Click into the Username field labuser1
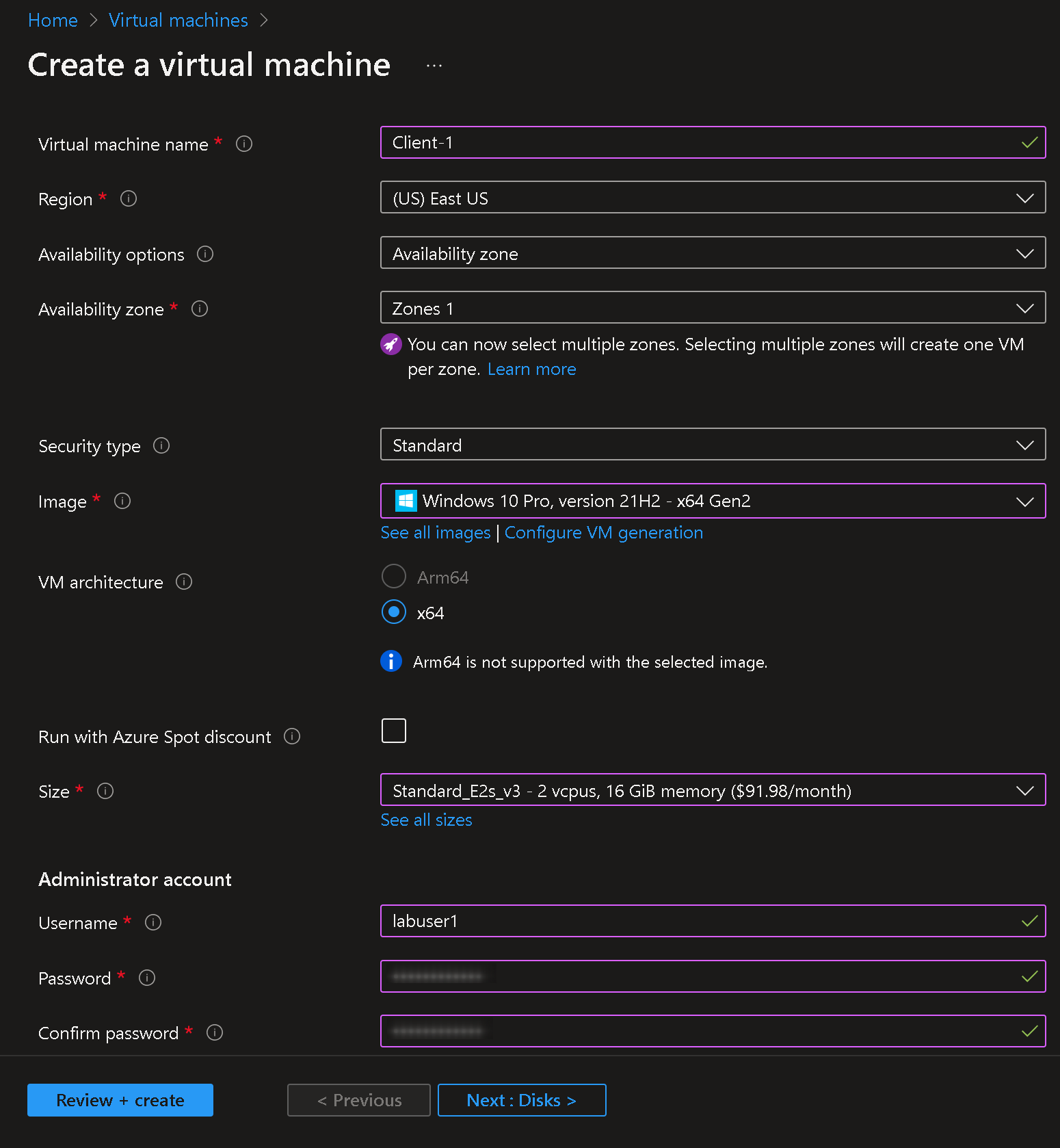The image size is (1060, 1148). coord(713,921)
